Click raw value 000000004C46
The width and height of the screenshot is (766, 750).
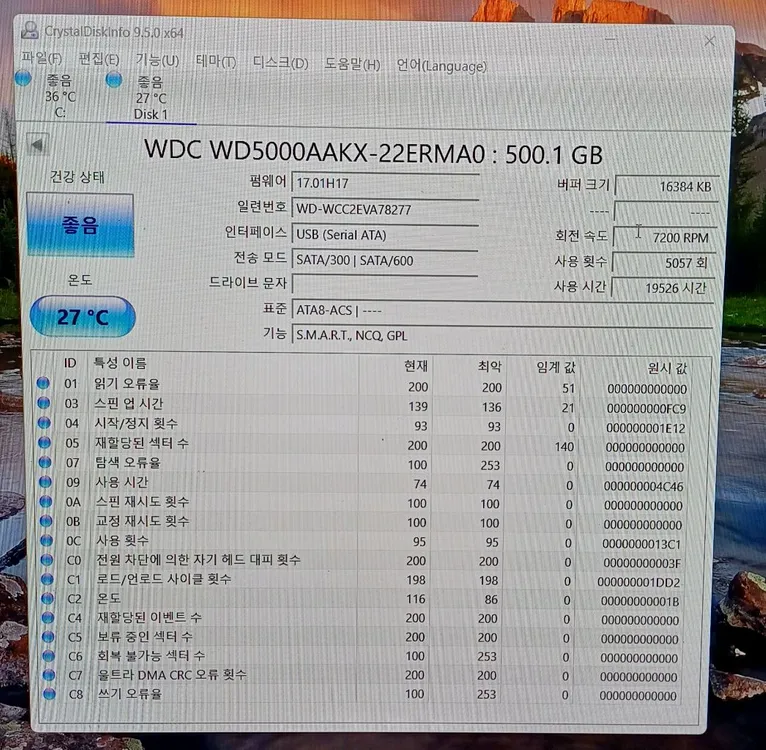coord(643,486)
